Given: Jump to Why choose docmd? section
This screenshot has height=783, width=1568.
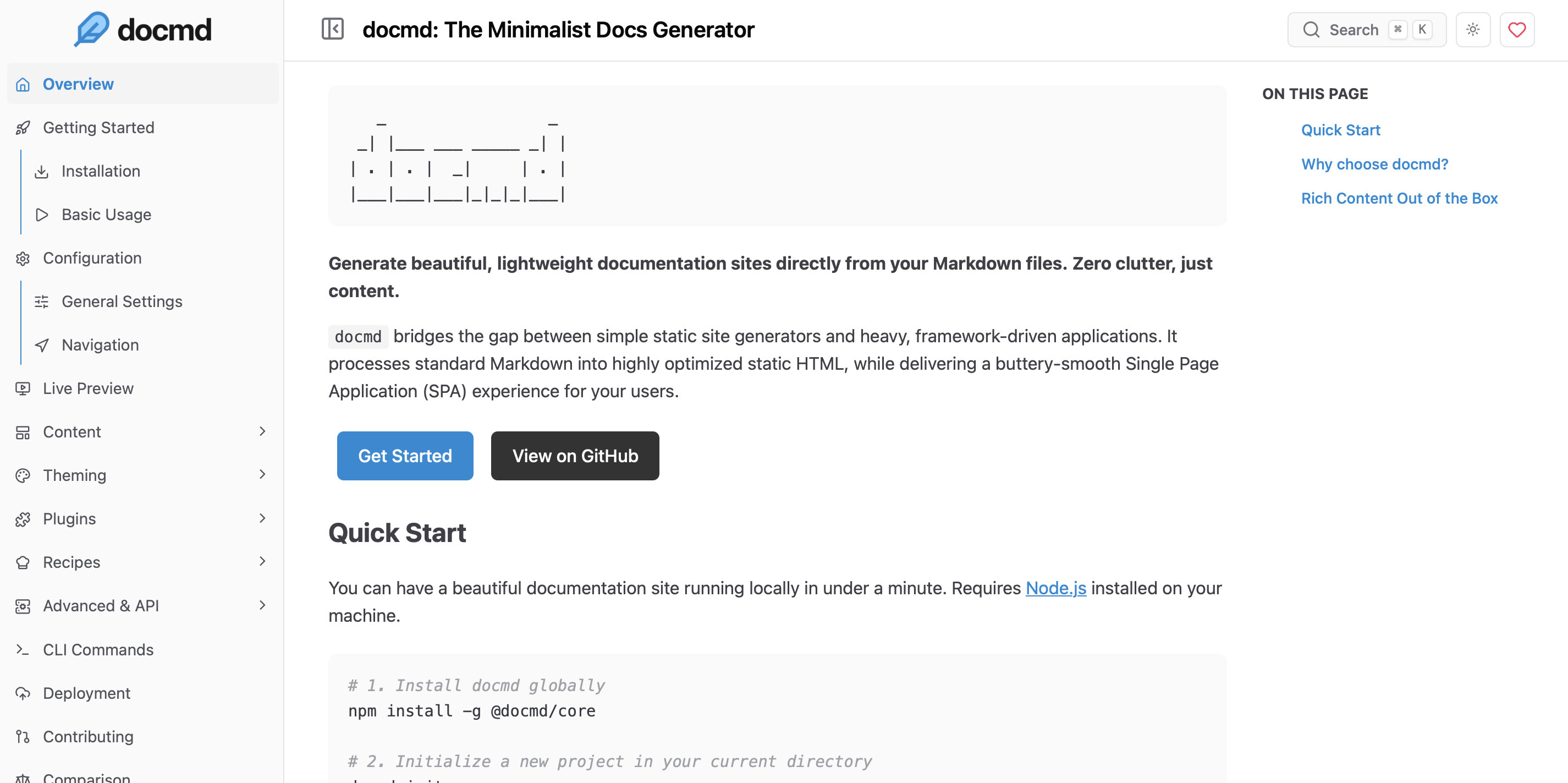Looking at the screenshot, I should click(x=1374, y=165).
